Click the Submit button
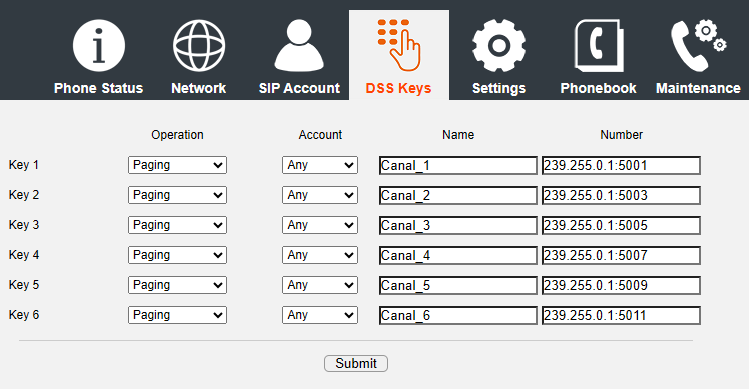 coord(356,364)
